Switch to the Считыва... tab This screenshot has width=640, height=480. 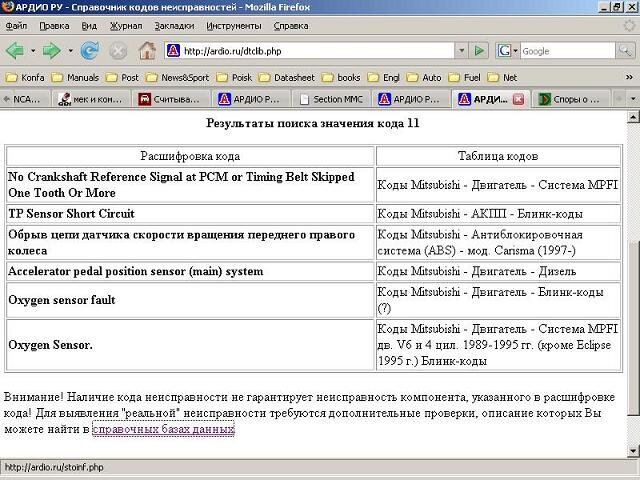174,99
